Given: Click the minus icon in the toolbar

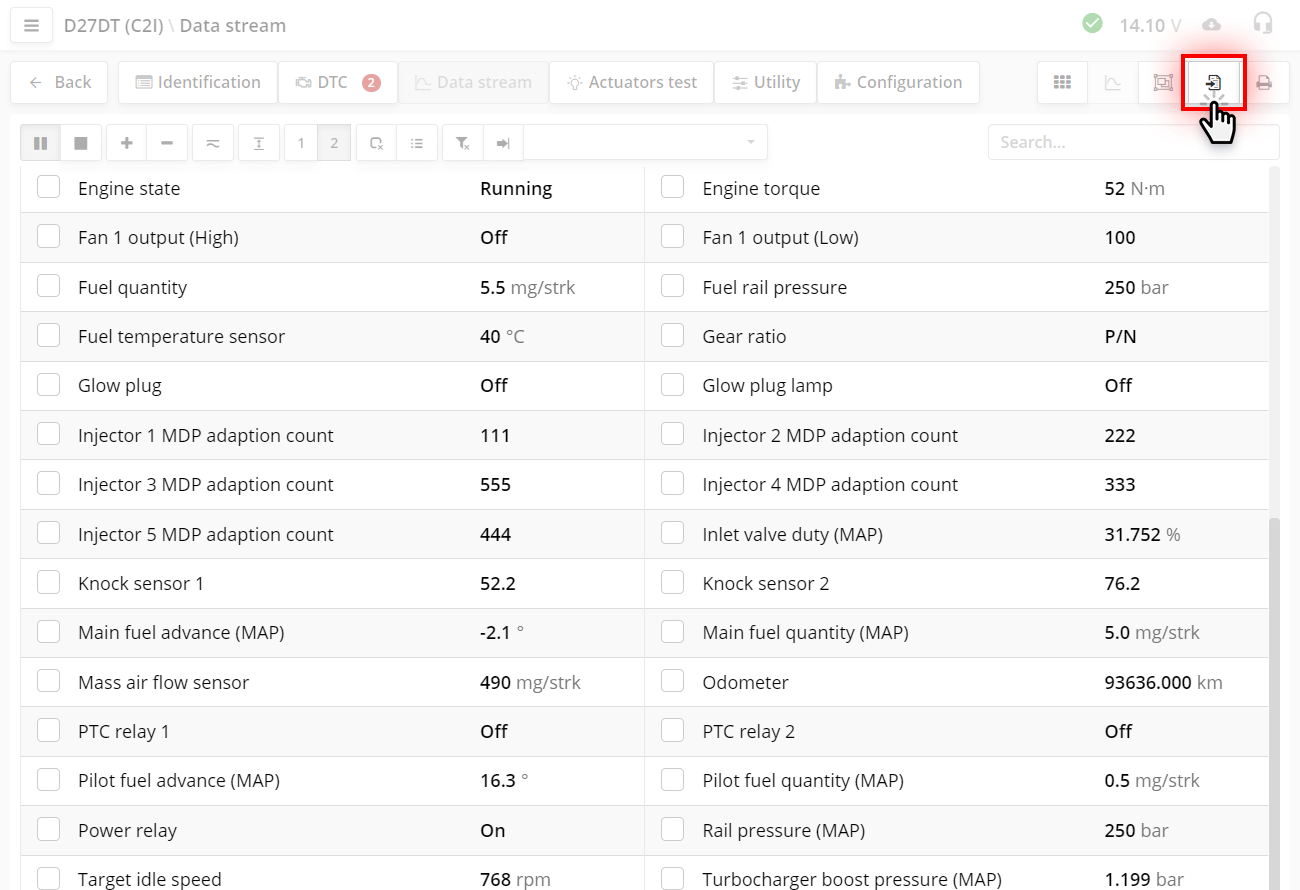Looking at the screenshot, I should point(167,143).
